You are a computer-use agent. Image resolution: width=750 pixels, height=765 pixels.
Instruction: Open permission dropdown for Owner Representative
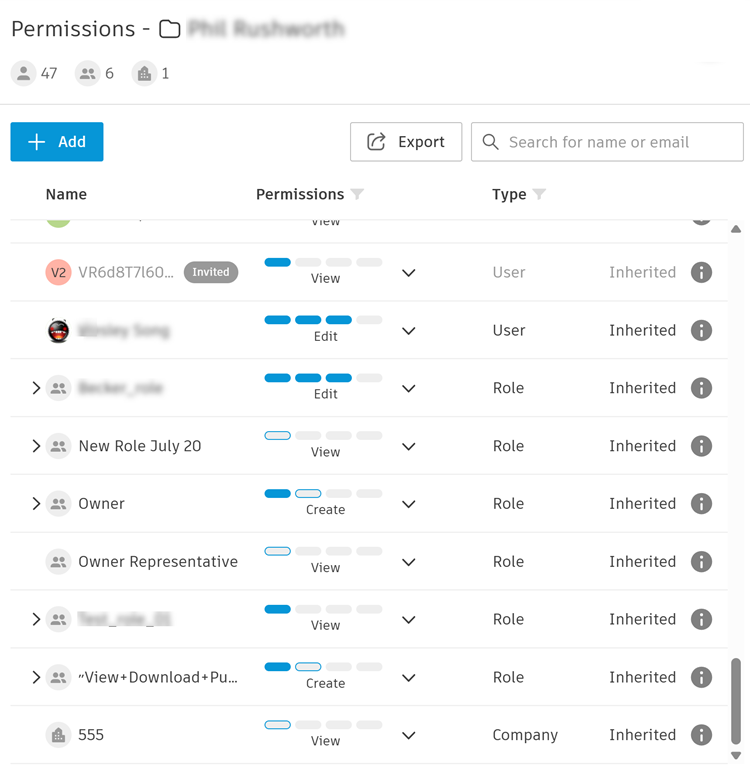coord(408,562)
